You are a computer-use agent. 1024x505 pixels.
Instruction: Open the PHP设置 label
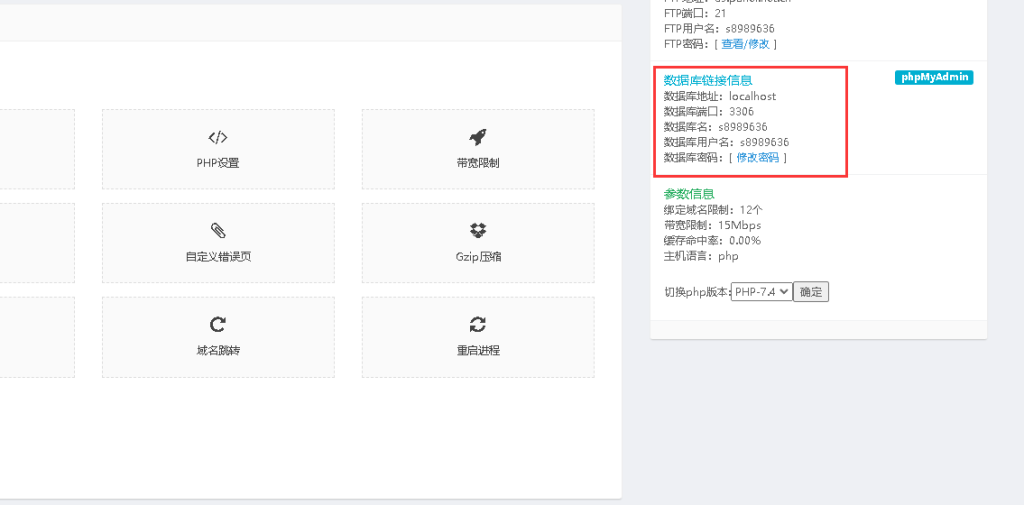218,163
